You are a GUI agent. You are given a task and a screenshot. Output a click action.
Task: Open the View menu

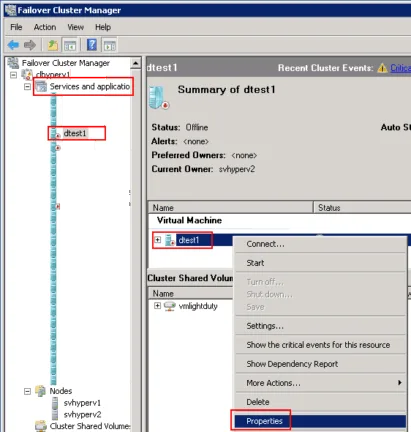[76, 27]
